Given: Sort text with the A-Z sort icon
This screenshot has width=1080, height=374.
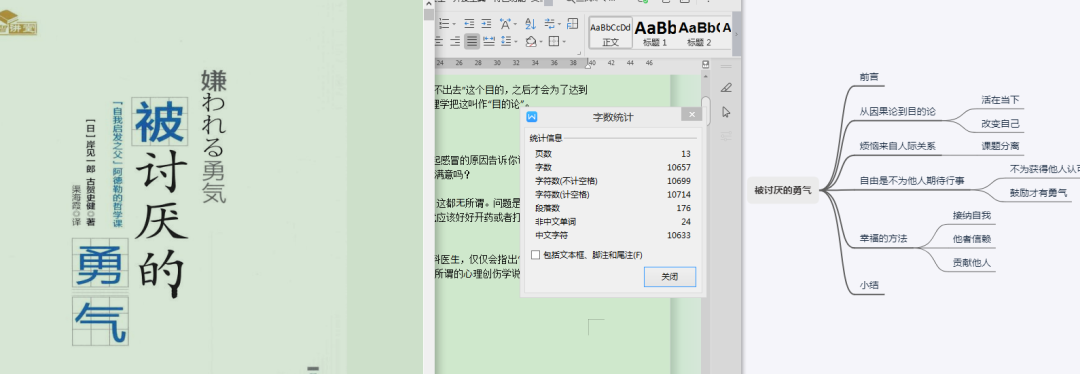Looking at the screenshot, I should pos(530,23).
